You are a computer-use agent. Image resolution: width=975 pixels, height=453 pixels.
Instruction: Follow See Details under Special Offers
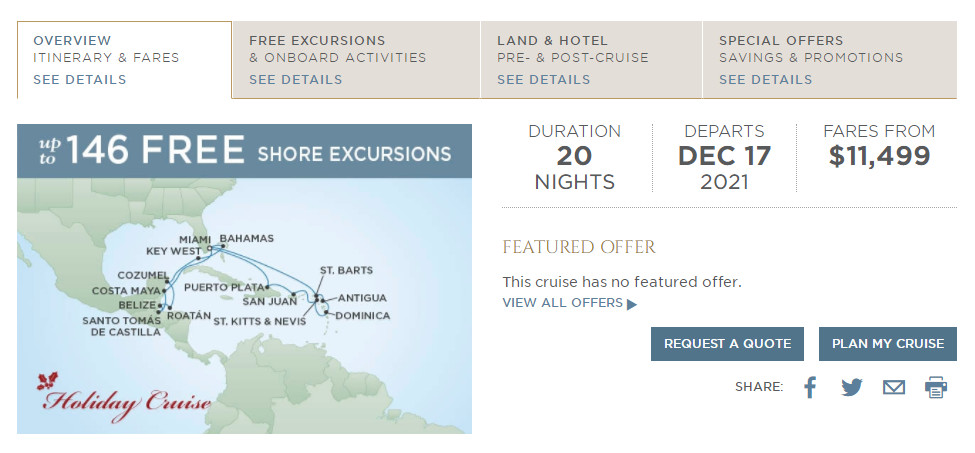pyautogui.click(x=765, y=80)
